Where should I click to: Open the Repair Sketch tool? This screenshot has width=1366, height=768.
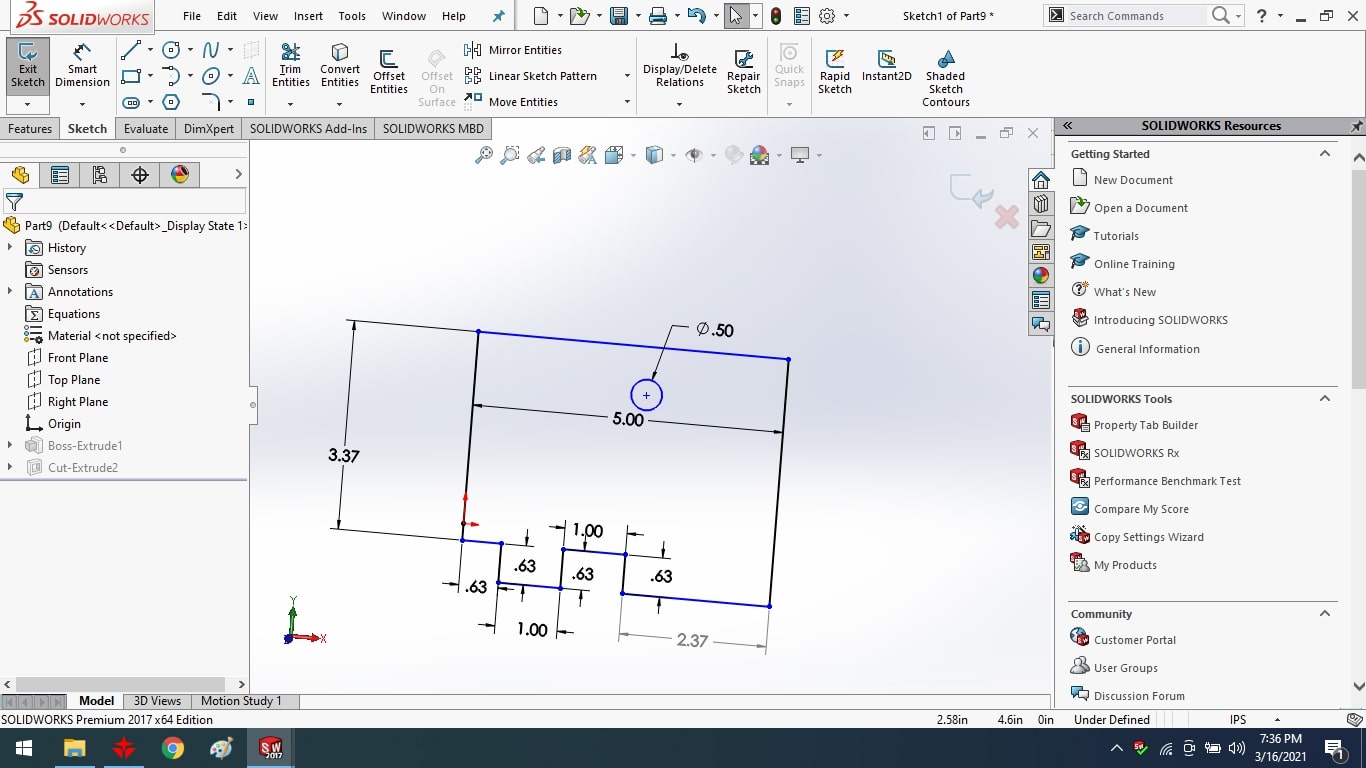click(744, 70)
